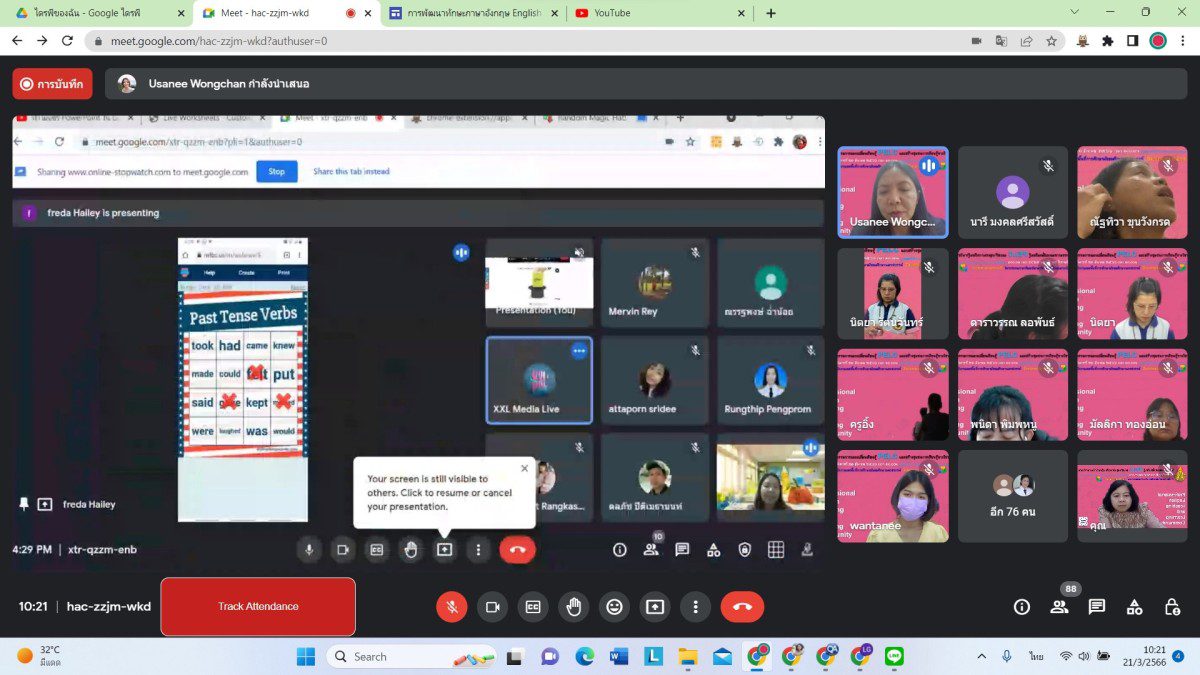
Task: Click the Present now screen-share icon
Action: coord(654,606)
